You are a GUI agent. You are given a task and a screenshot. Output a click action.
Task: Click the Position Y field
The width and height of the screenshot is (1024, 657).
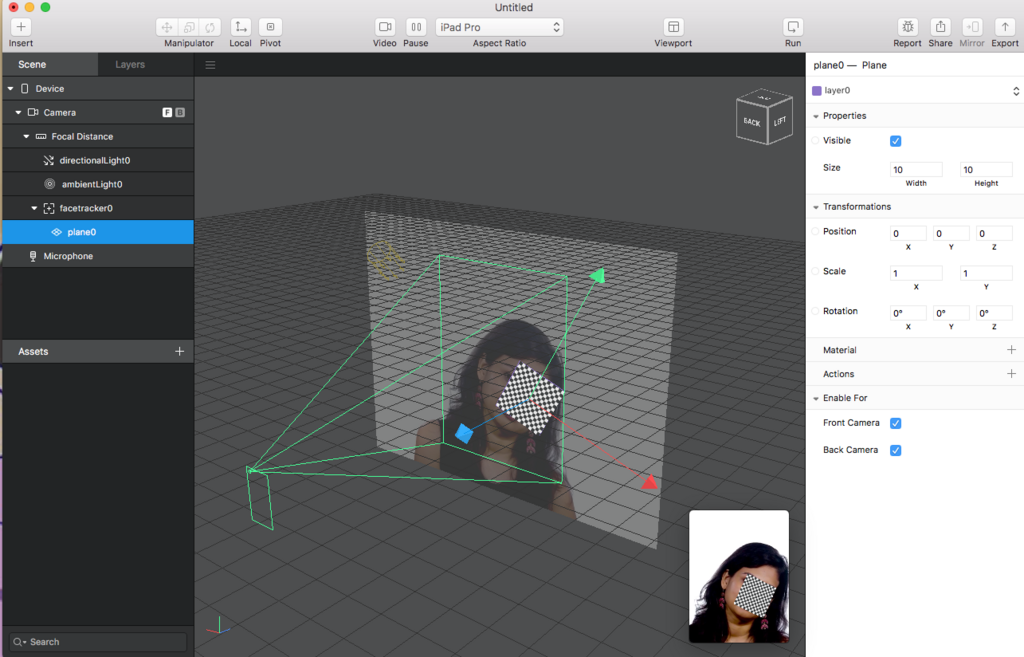pyautogui.click(x=951, y=233)
